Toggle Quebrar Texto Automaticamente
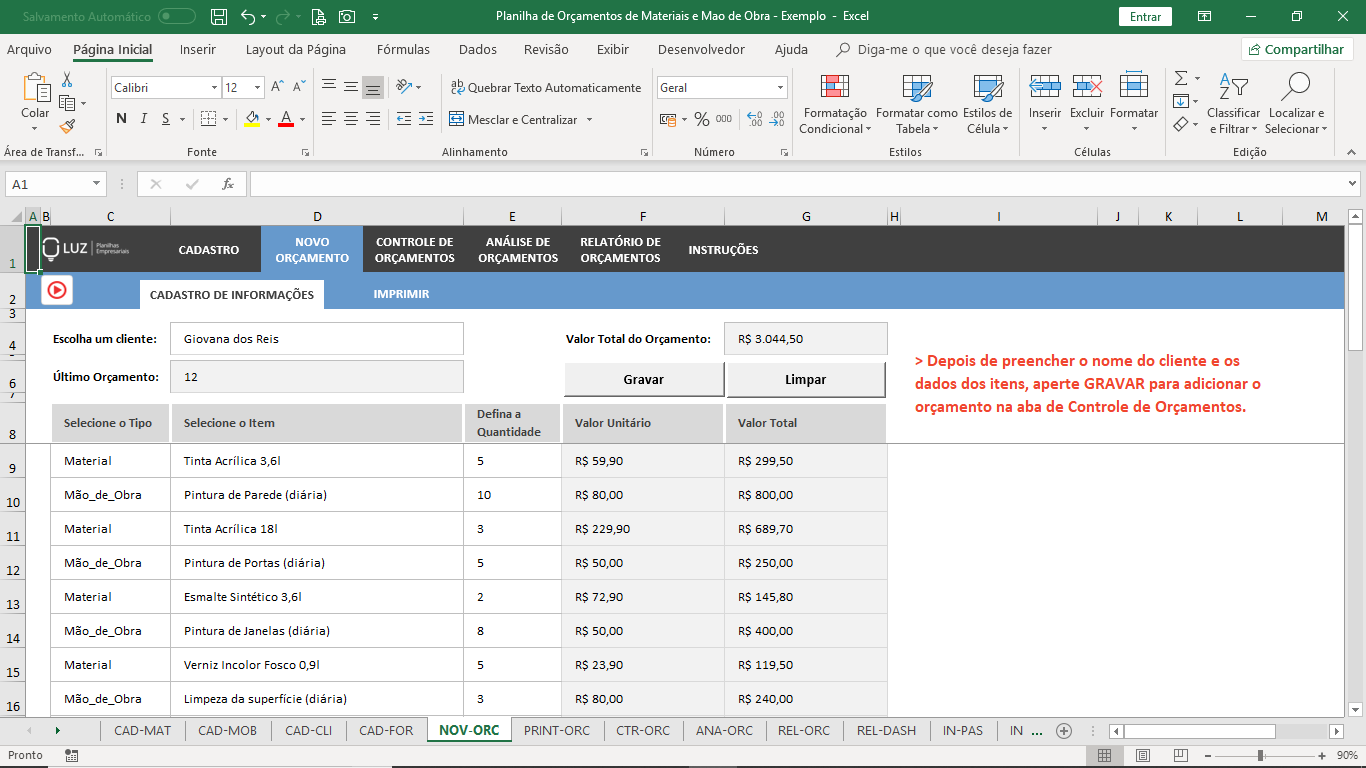Image resolution: width=1366 pixels, height=768 pixels. tap(545, 88)
